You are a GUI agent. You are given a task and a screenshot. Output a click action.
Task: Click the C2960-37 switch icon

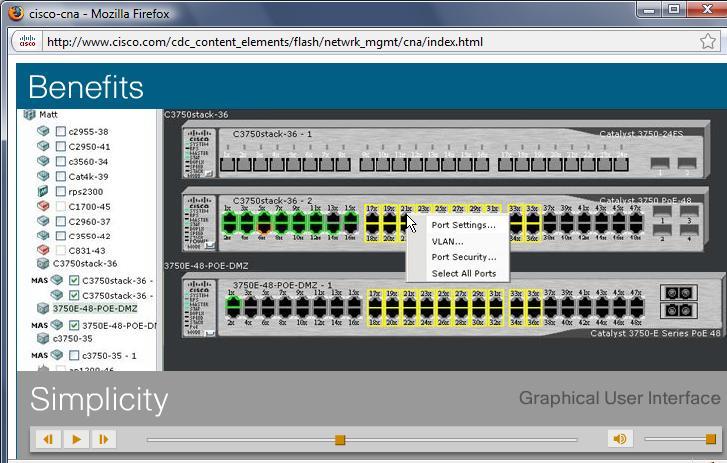click(x=43, y=221)
